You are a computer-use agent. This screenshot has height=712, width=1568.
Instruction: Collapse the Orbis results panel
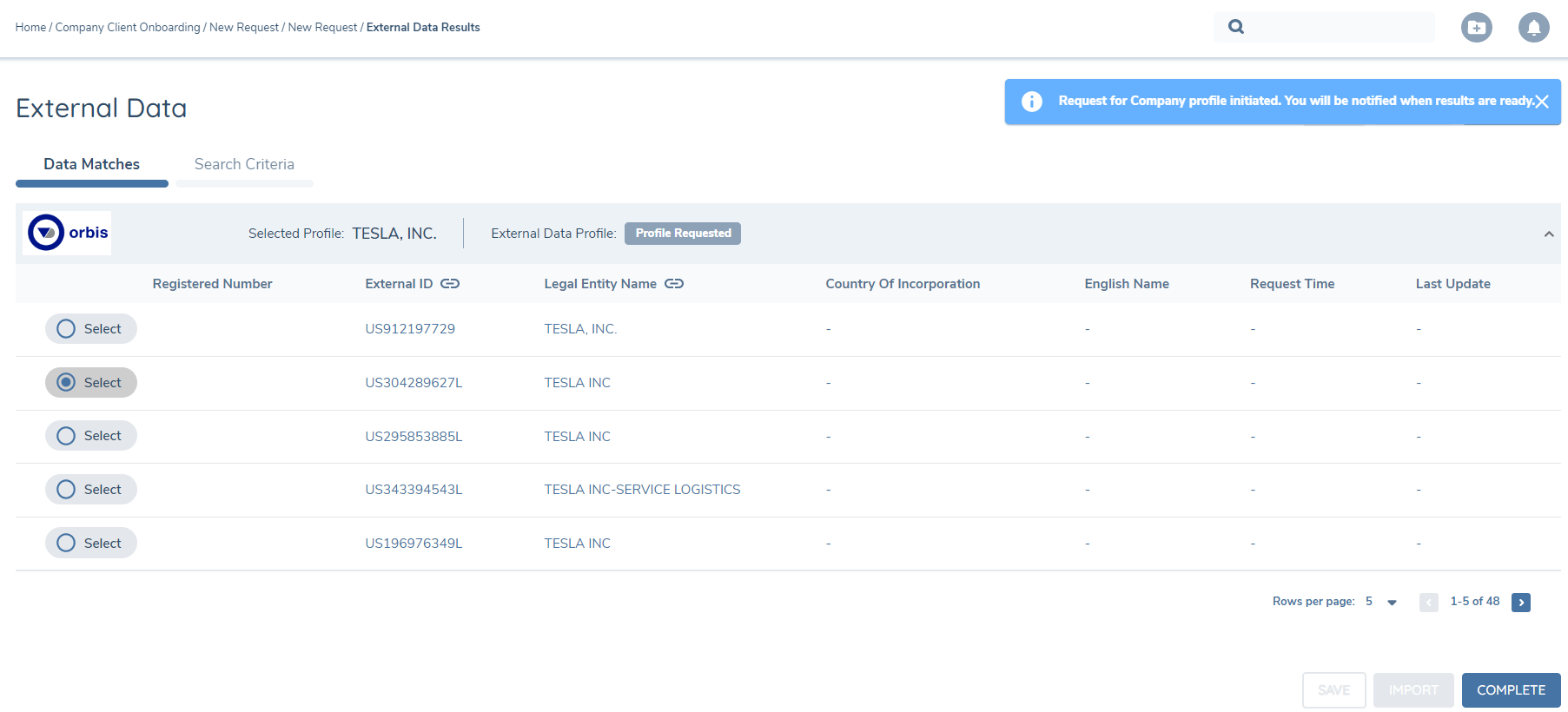[1548, 234]
